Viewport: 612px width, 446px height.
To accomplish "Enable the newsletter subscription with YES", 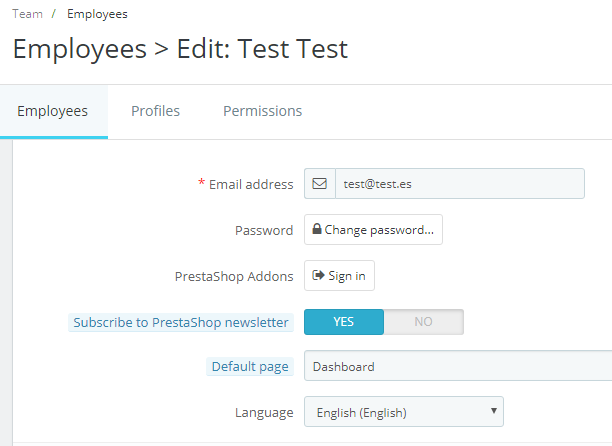I will click(x=344, y=322).
